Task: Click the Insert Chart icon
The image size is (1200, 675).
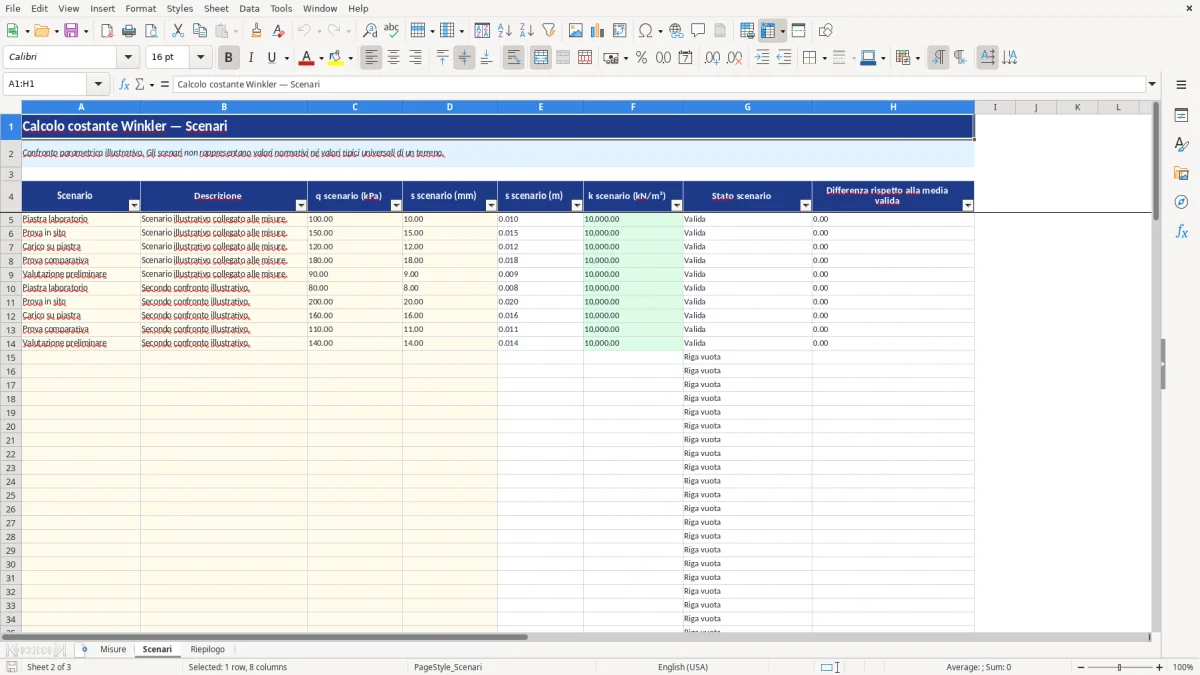Action: (598, 31)
